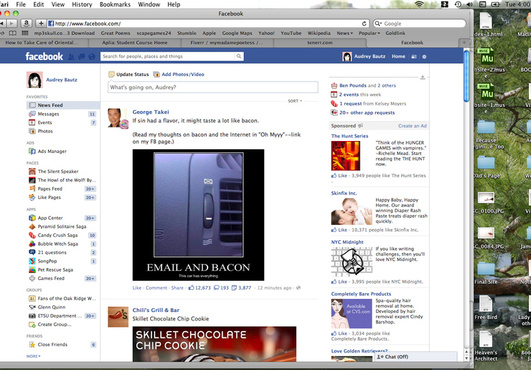Open the SORT dropdown above the news feed

tap(295, 101)
